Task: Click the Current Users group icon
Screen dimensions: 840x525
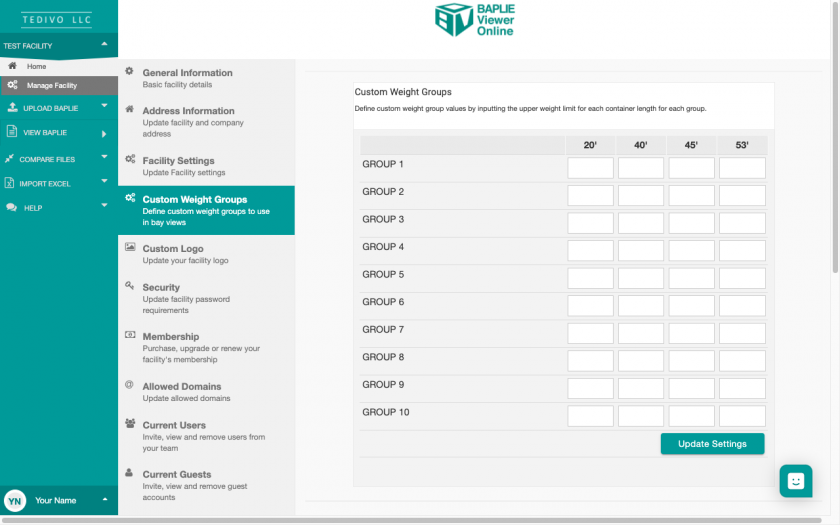Action: click(130, 423)
